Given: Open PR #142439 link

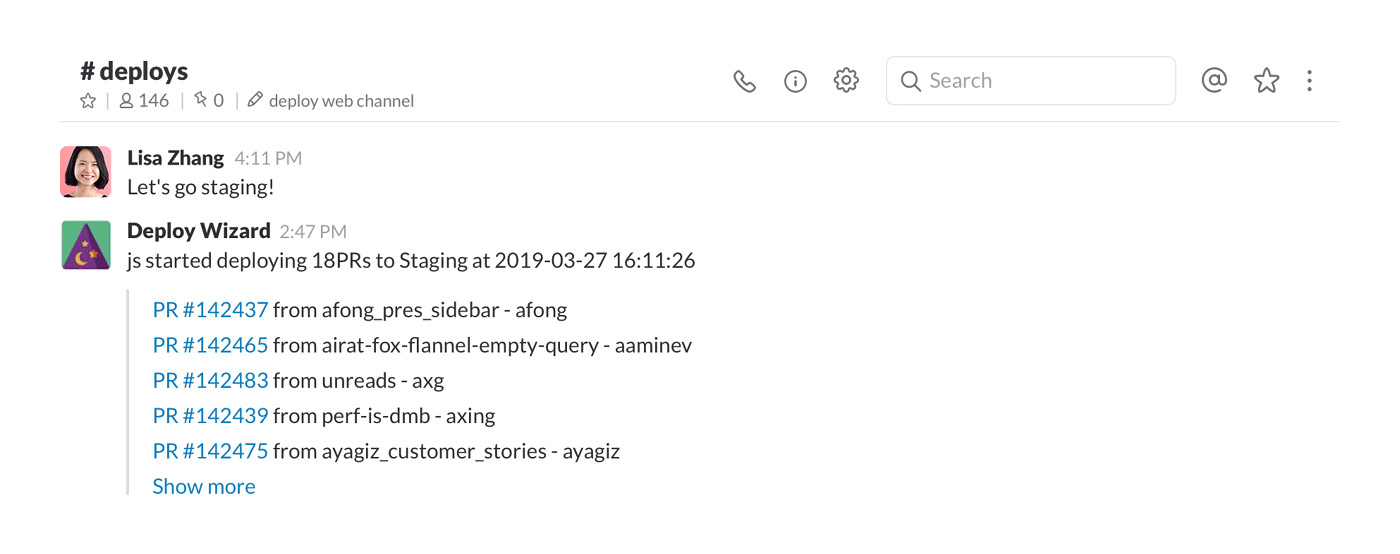Looking at the screenshot, I should pyautogui.click(x=211, y=415).
